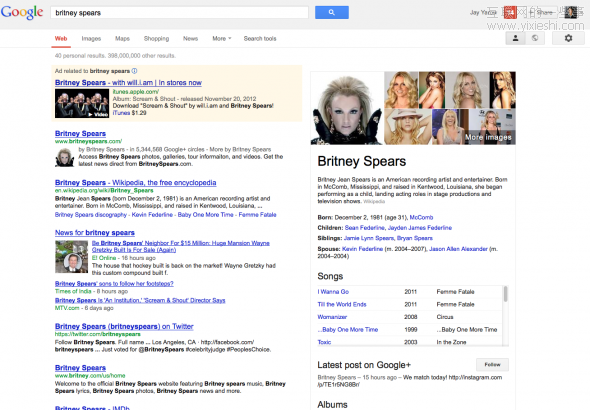Image resolution: width=590 pixels, height=410 pixels.
Task: Open the Shopping tab
Action: [x=156, y=38]
